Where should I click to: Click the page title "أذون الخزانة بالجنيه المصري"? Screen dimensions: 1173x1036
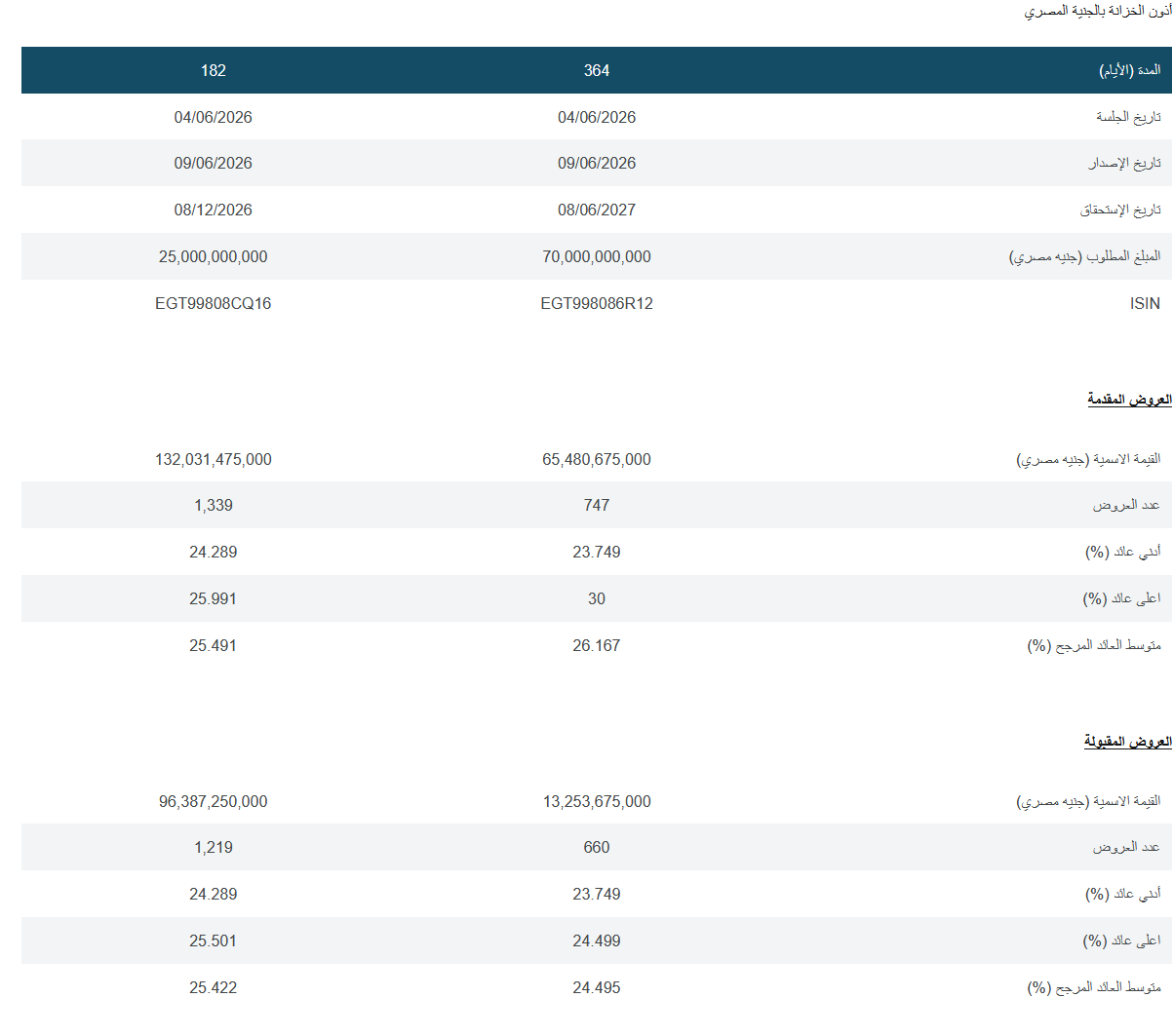coord(1098,11)
